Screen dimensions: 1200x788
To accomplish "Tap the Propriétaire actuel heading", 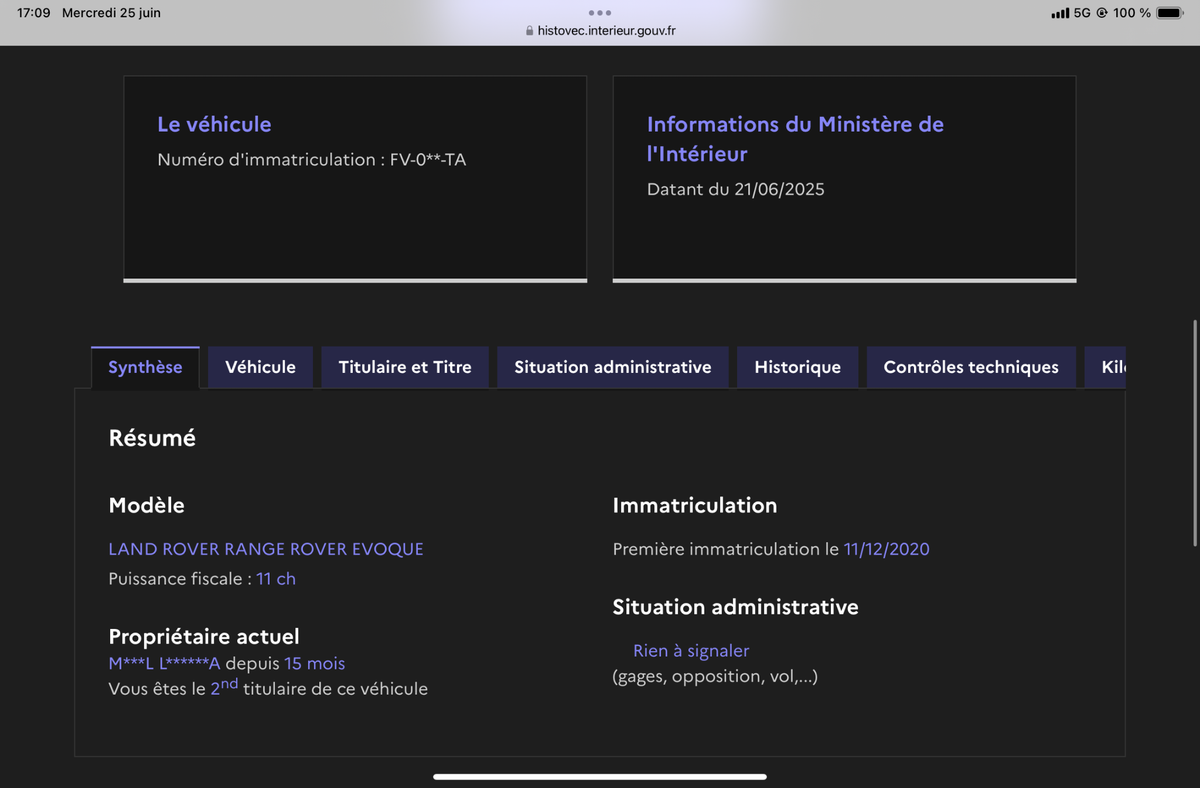I will (x=204, y=637).
